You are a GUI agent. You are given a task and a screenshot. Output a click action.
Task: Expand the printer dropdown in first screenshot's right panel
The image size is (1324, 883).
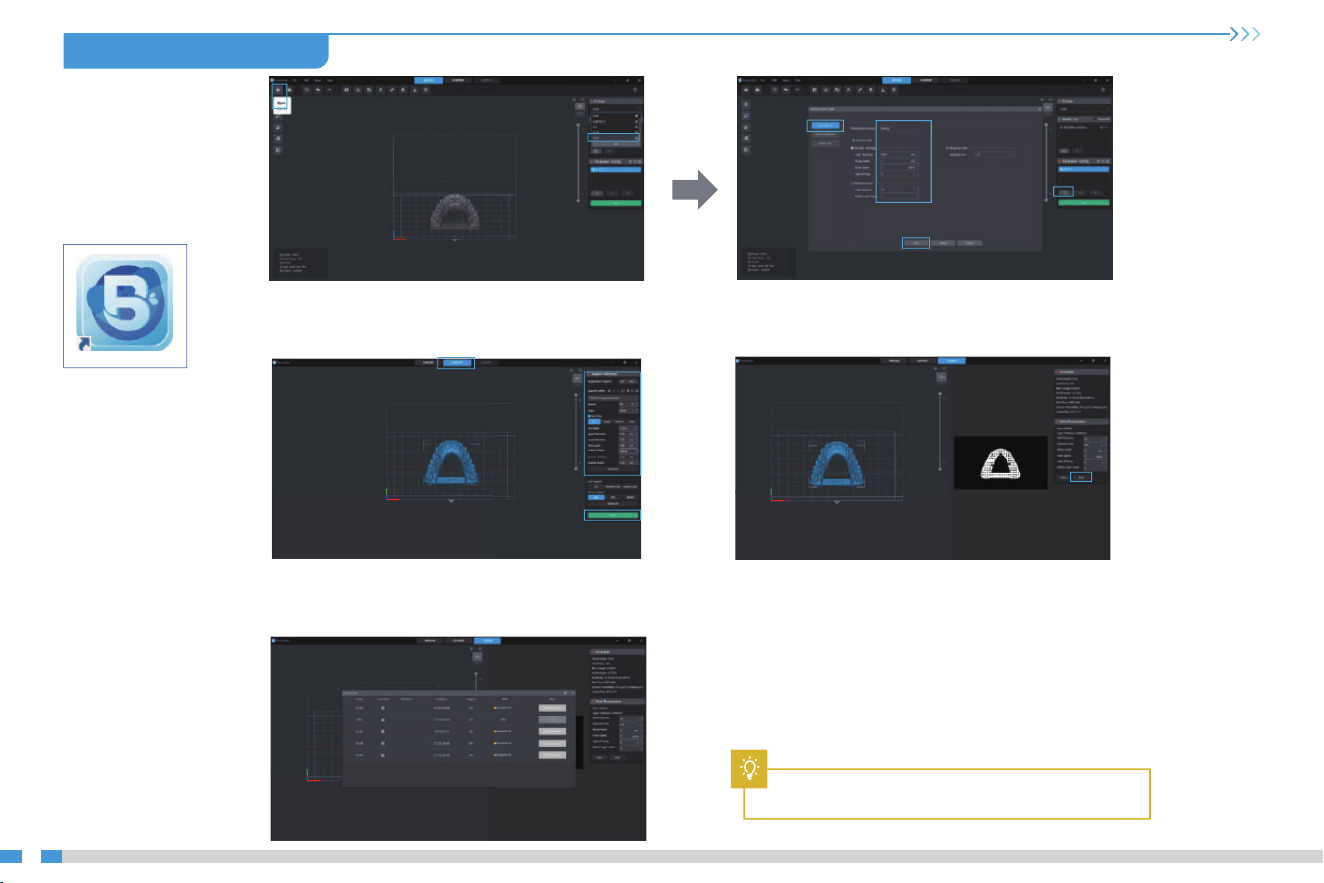click(x=616, y=108)
